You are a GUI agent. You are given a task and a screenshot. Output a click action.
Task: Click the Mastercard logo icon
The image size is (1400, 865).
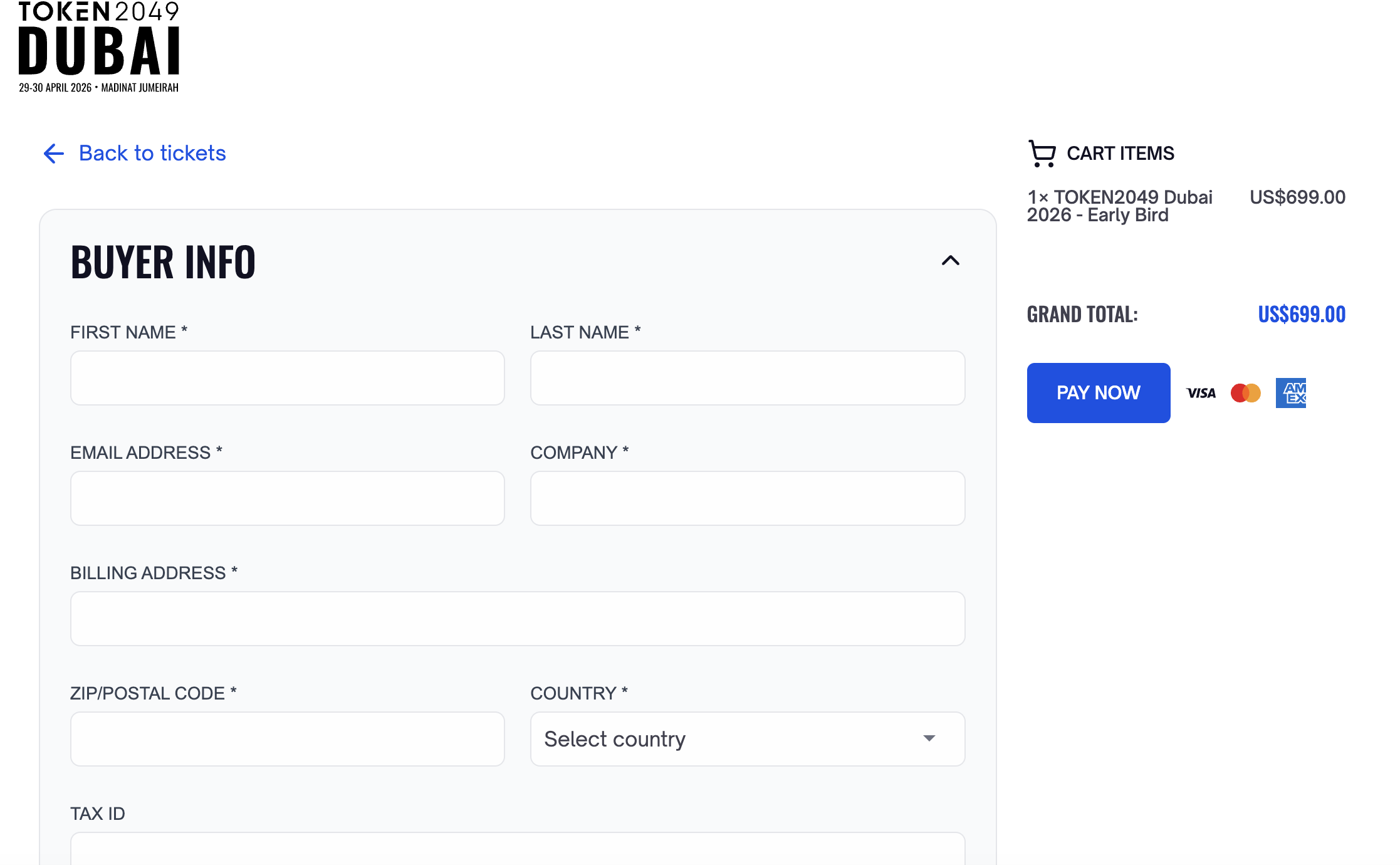coord(1245,393)
